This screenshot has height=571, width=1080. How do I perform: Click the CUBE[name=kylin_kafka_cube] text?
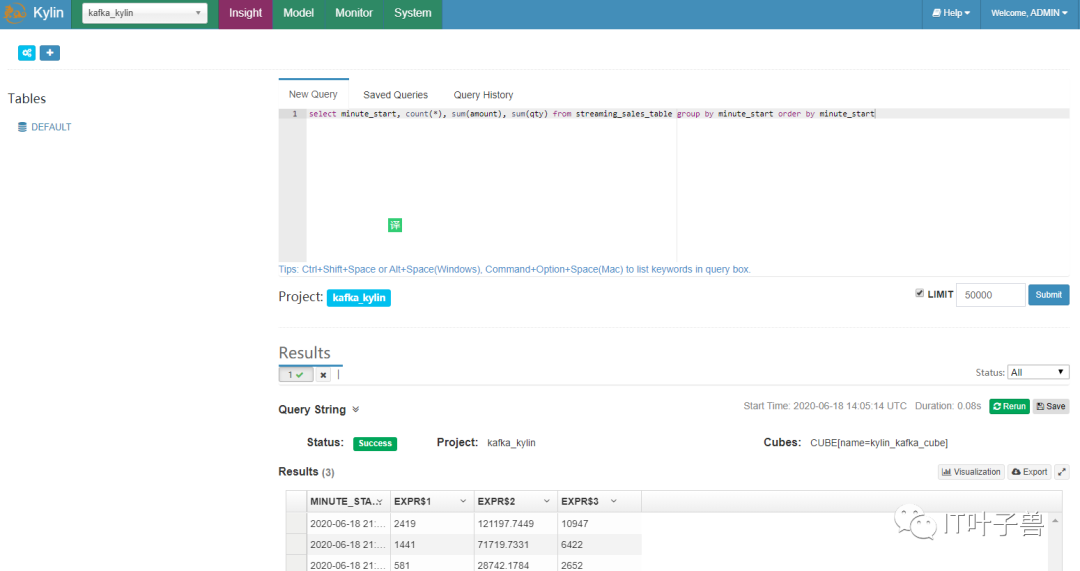point(879,443)
